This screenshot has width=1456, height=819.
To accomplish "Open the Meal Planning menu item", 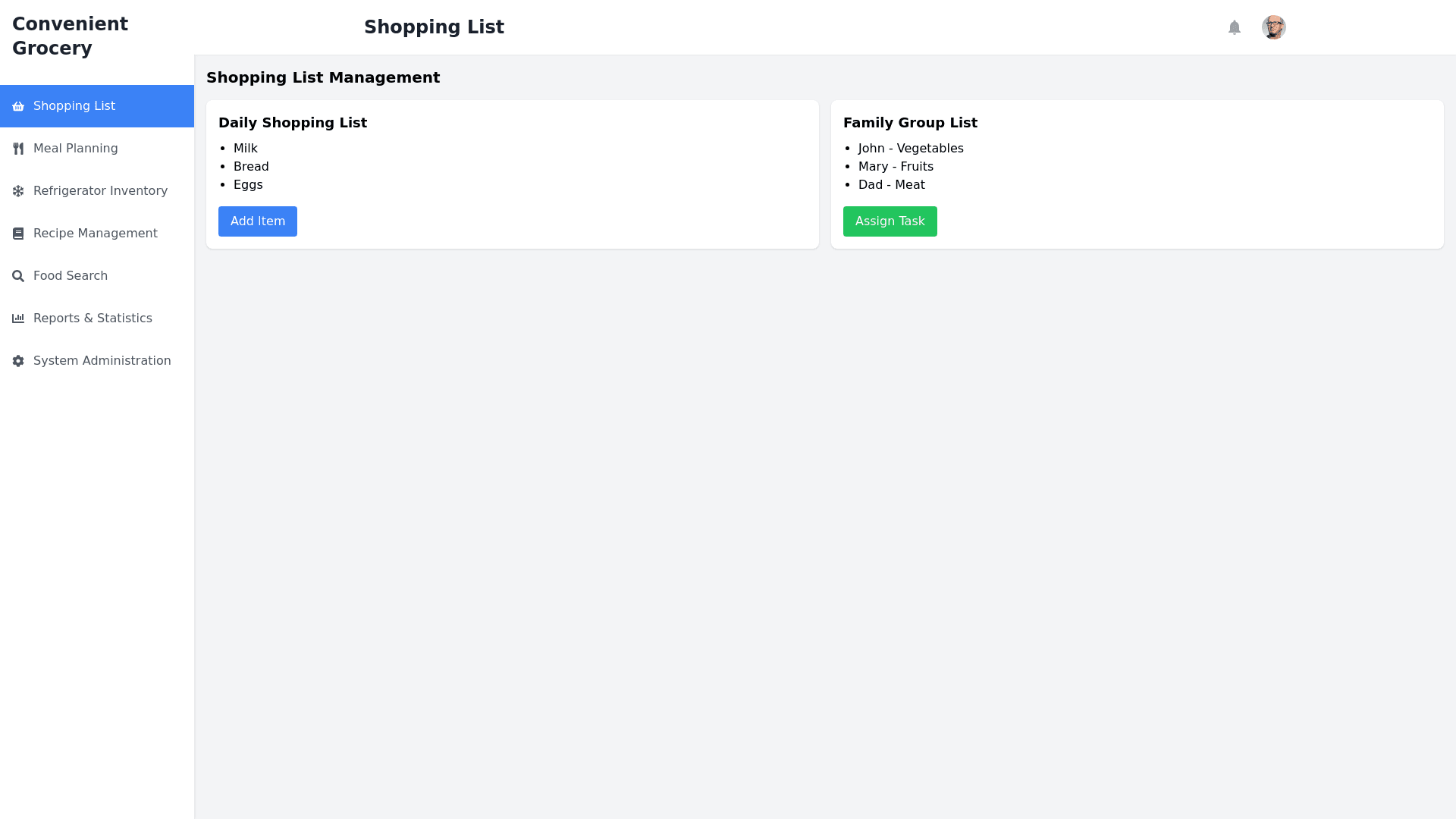I will 76,149.
